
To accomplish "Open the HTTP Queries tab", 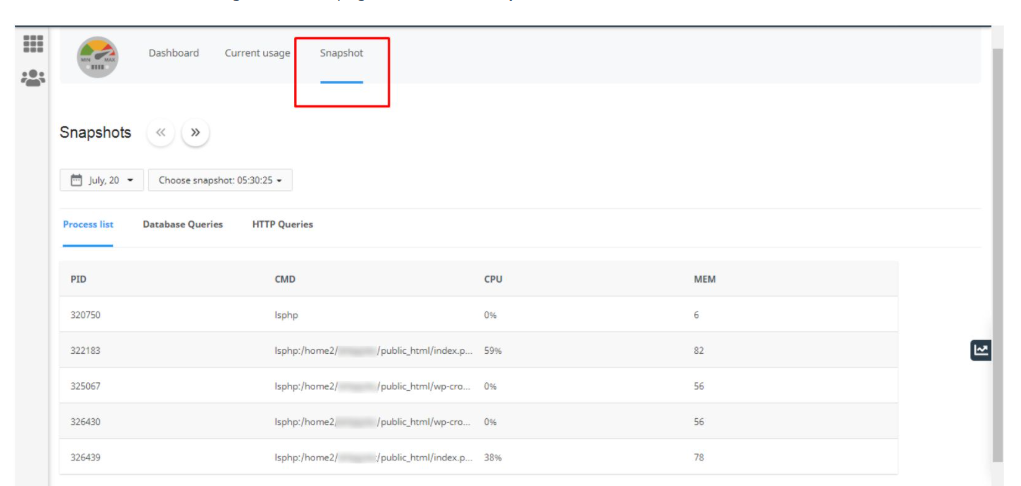I will 282,225.
